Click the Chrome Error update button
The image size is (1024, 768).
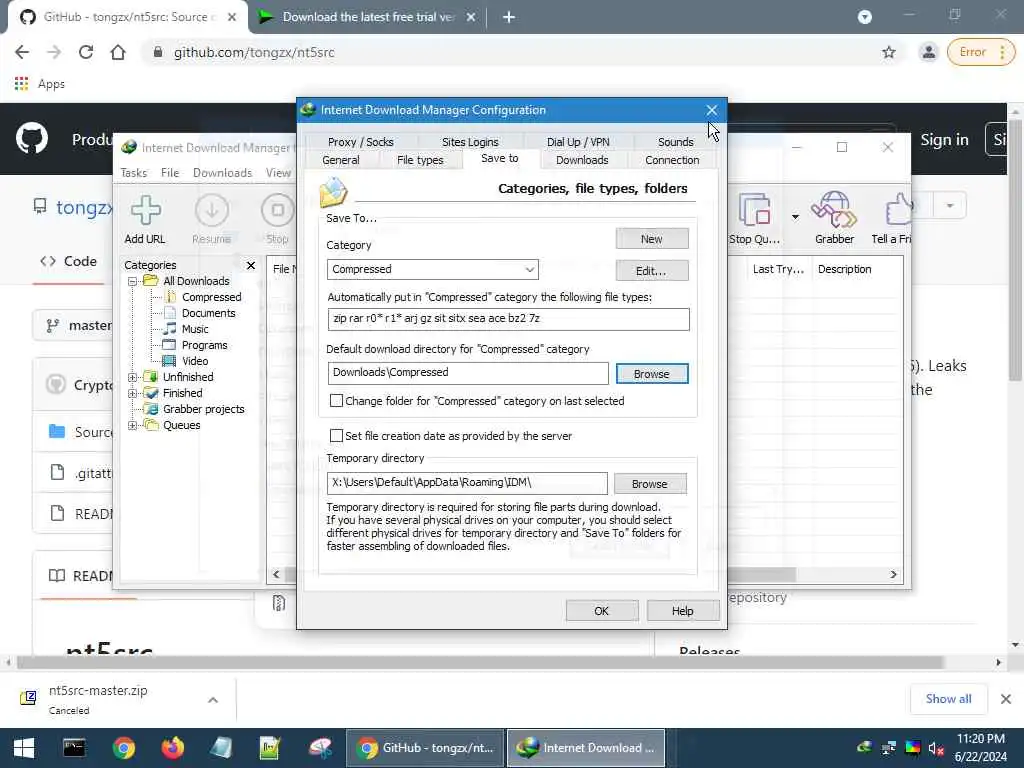pyautogui.click(x=981, y=52)
